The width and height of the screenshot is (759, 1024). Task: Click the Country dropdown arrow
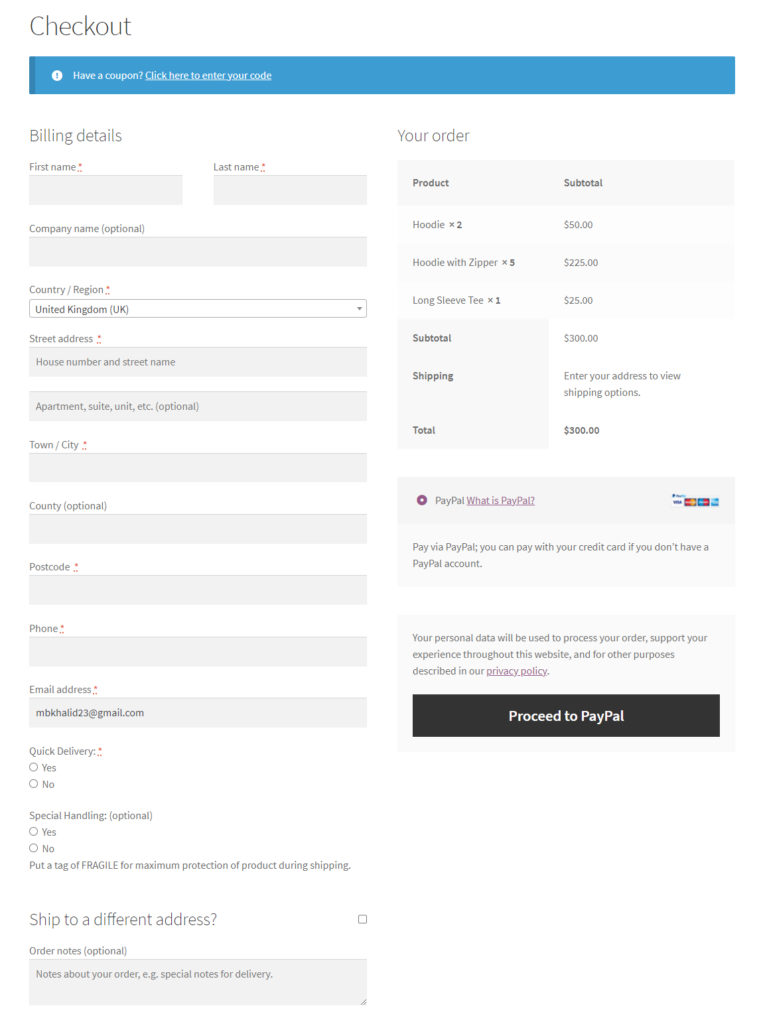[359, 309]
